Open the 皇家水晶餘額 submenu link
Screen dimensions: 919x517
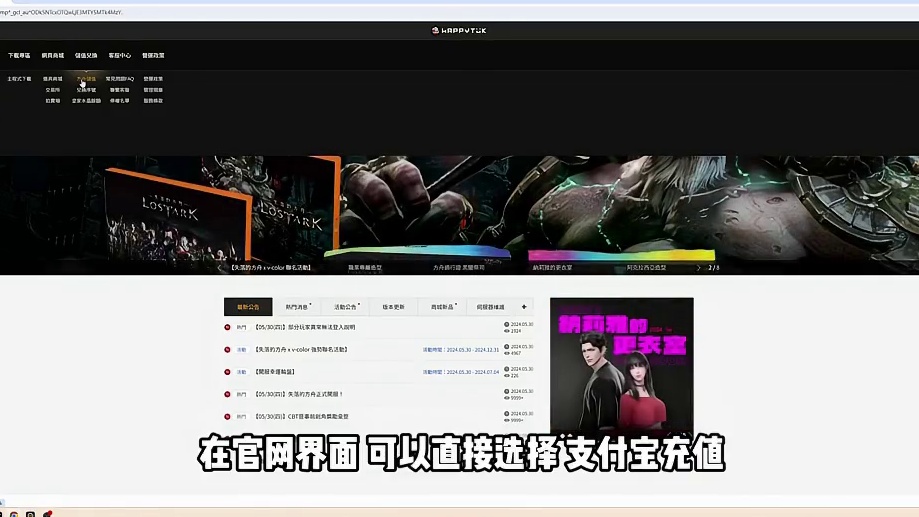click(86, 101)
